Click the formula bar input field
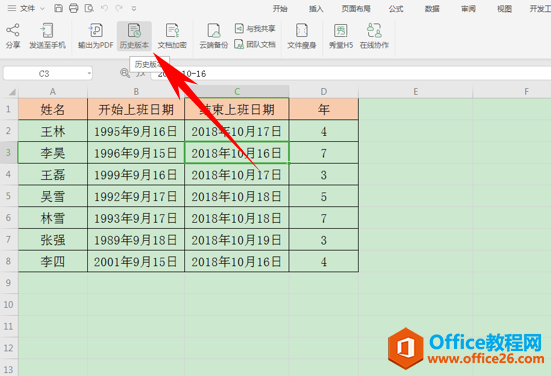551x376 pixels. pos(351,73)
